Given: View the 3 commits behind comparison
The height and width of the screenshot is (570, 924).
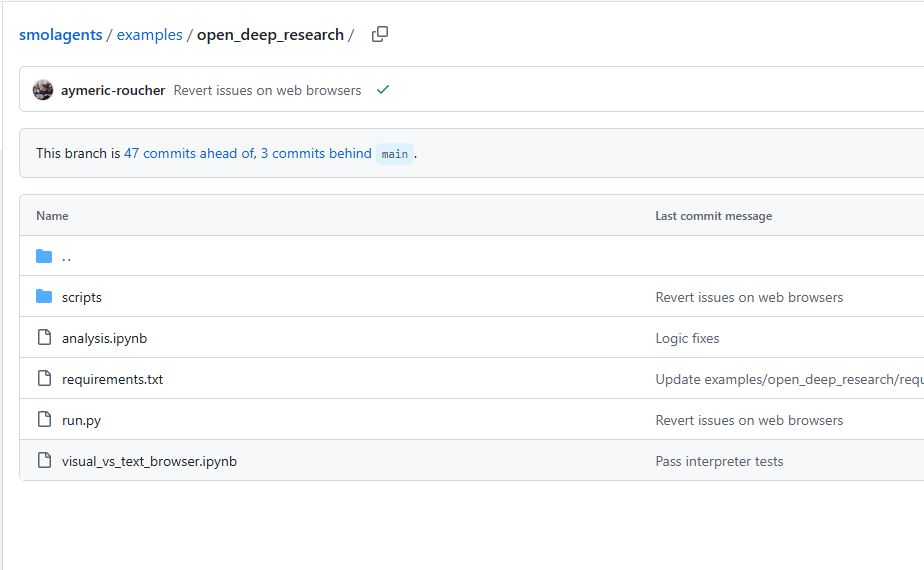Looking at the screenshot, I should pos(315,153).
